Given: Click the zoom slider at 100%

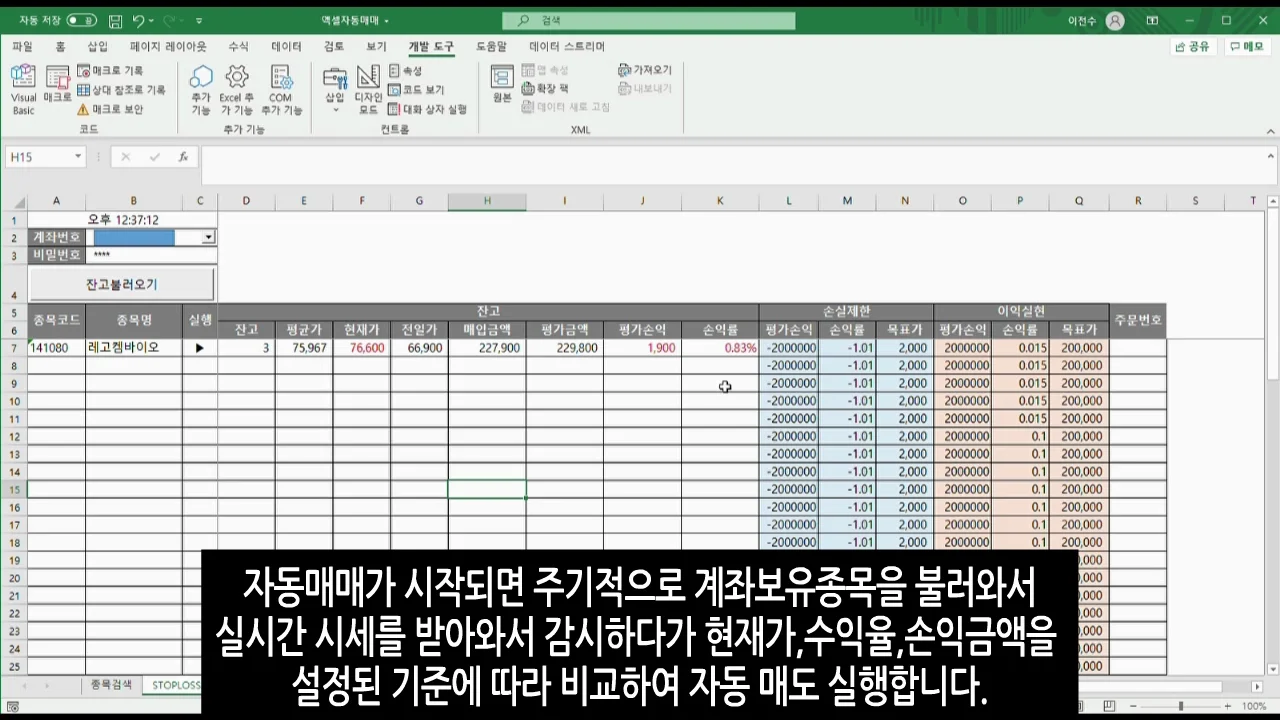Looking at the screenshot, I should pos(1181,706).
